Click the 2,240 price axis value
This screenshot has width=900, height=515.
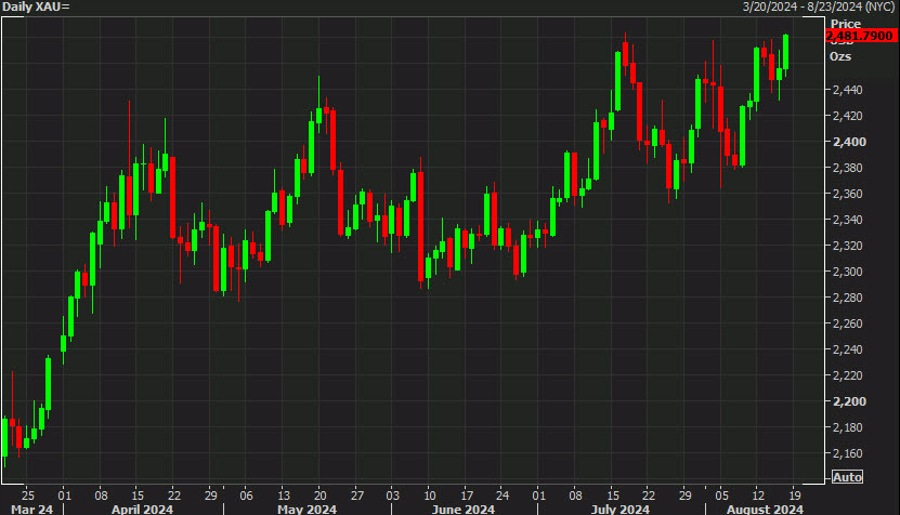[847, 349]
